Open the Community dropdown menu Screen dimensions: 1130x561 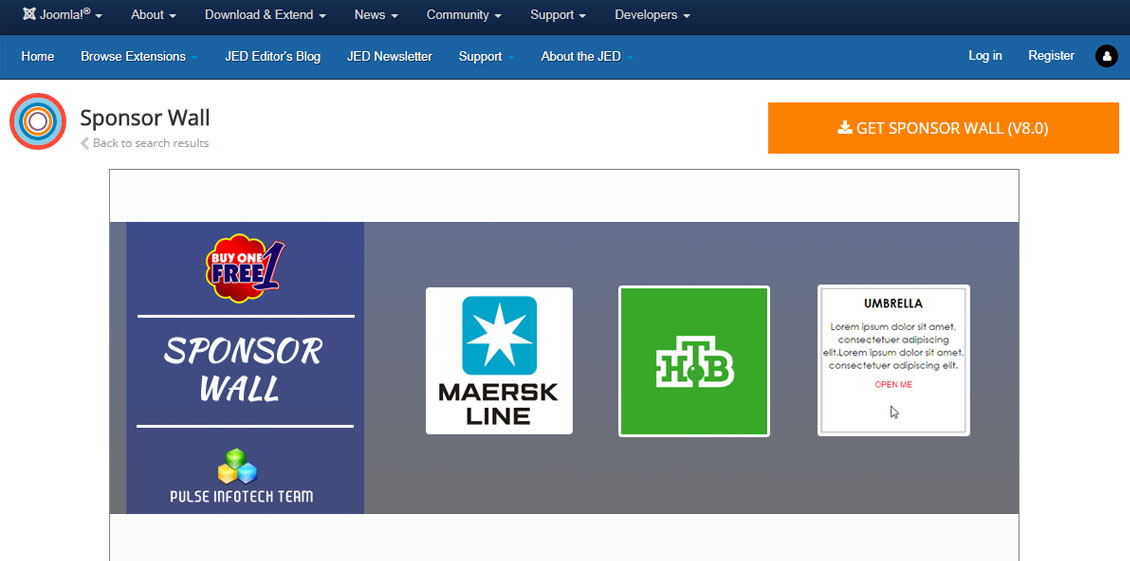click(464, 15)
